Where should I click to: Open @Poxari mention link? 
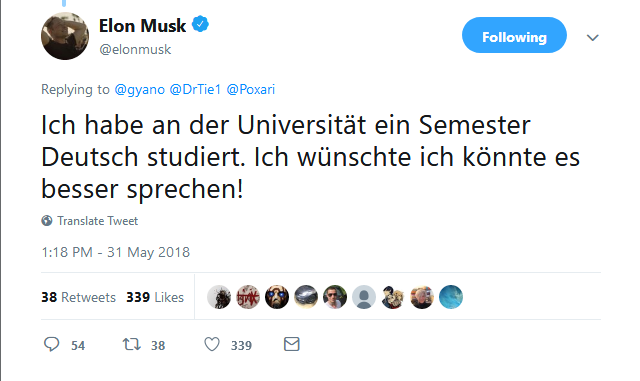coord(251,89)
